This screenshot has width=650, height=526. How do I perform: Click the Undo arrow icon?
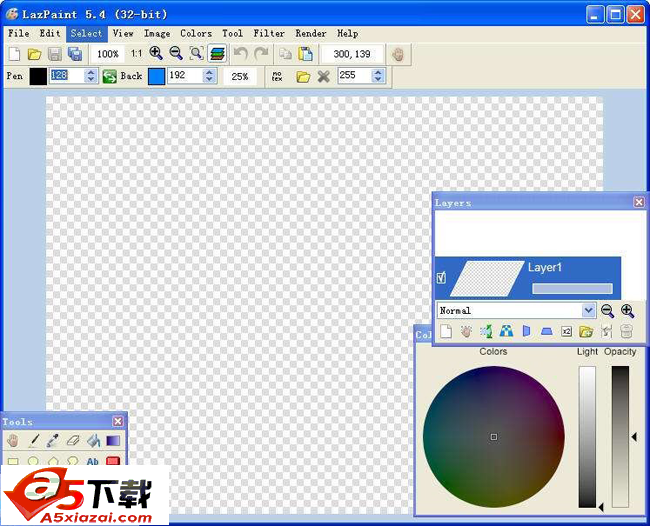coord(241,53)
